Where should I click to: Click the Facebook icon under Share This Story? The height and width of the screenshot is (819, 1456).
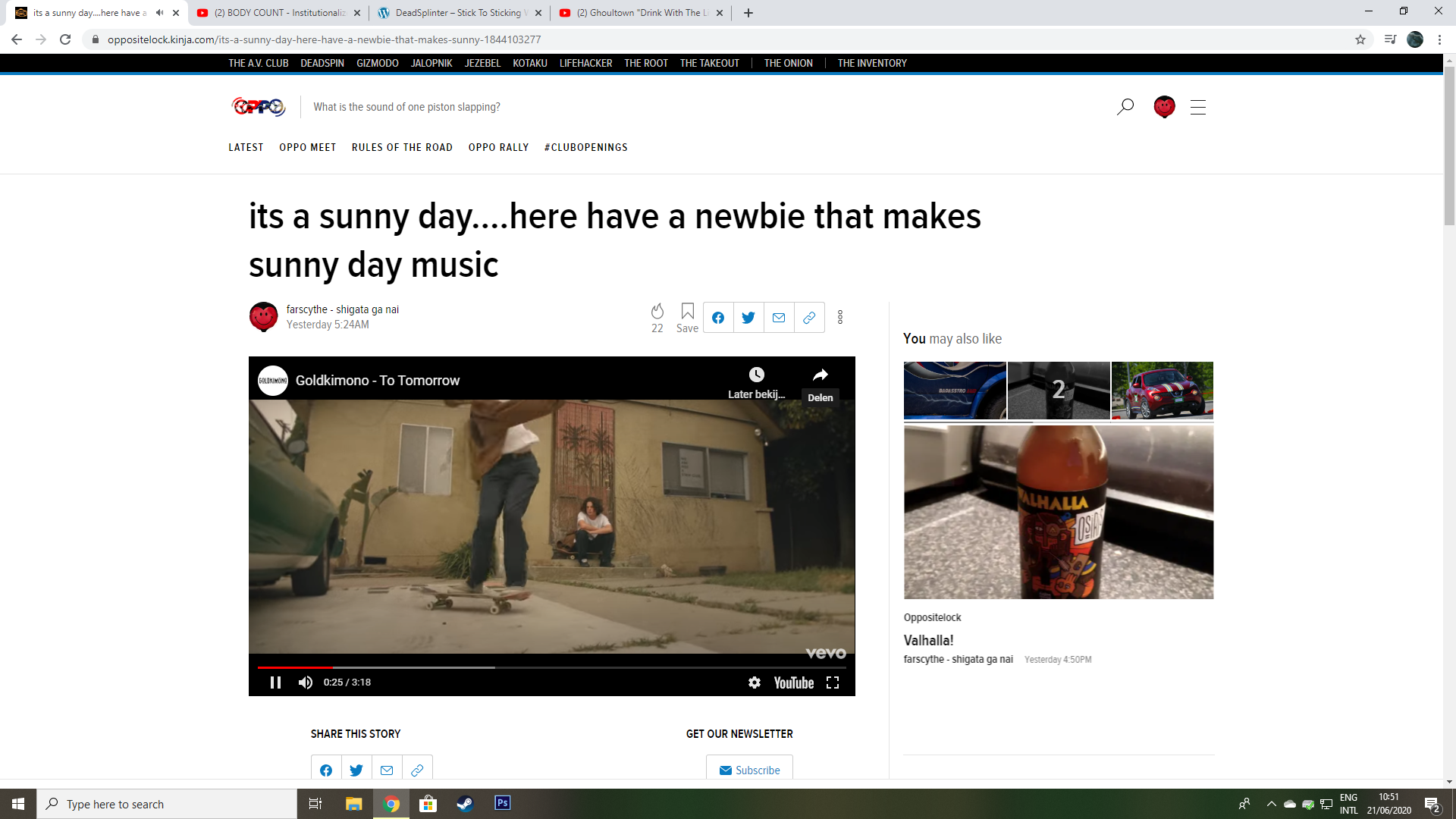tap(326, 770)
